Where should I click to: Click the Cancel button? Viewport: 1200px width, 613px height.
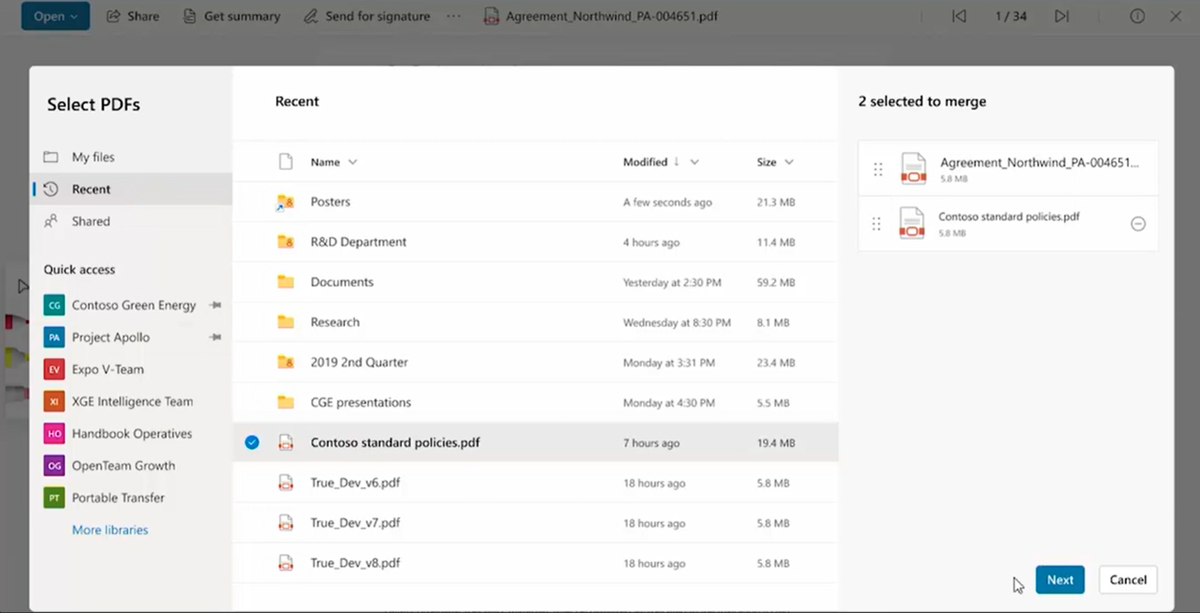tap(1127, 580)
